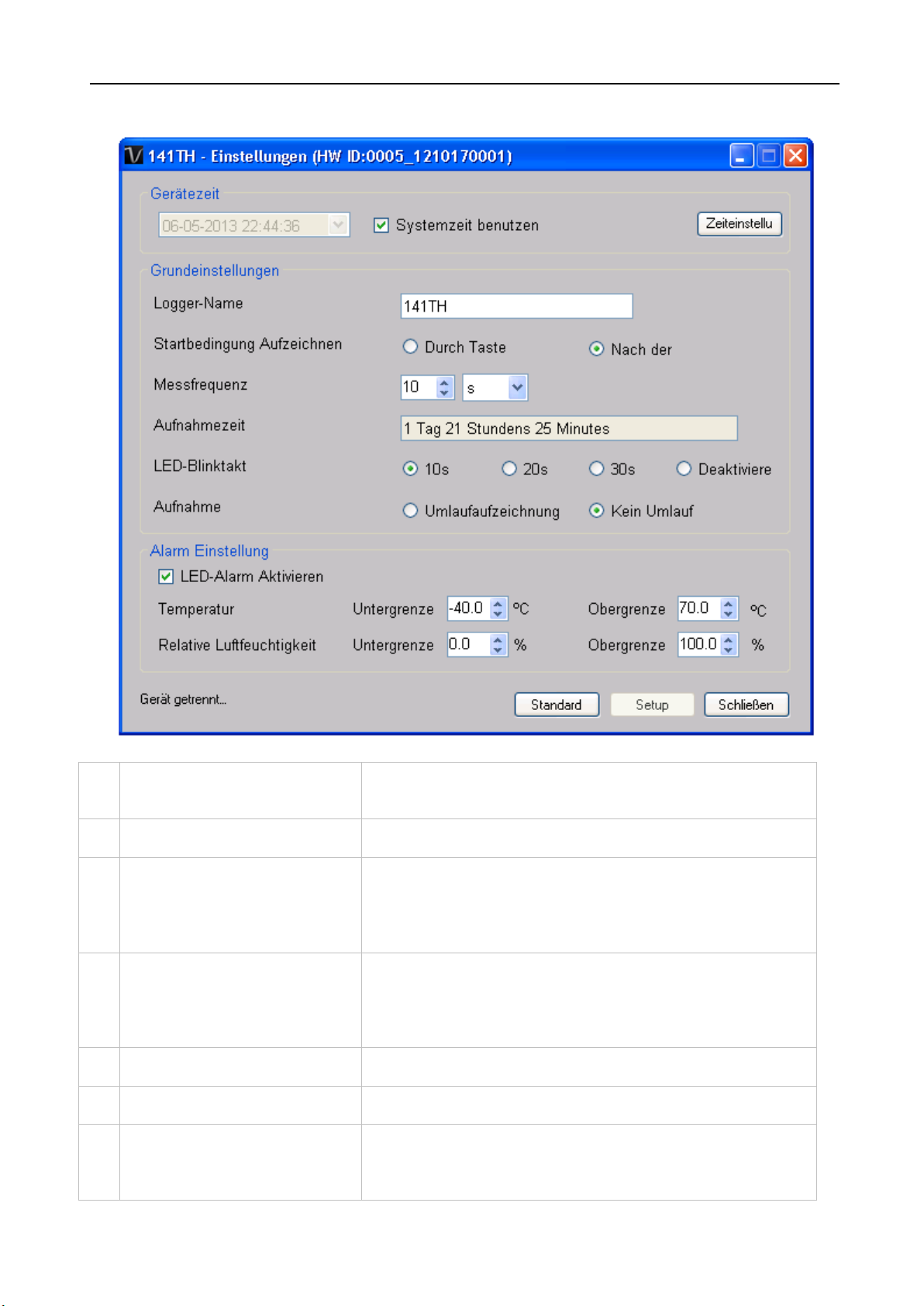Decrease Luftfeuchtigkeit Obergrenze with down arrow
Screen dimensions: 924x1306
(729, 650)
